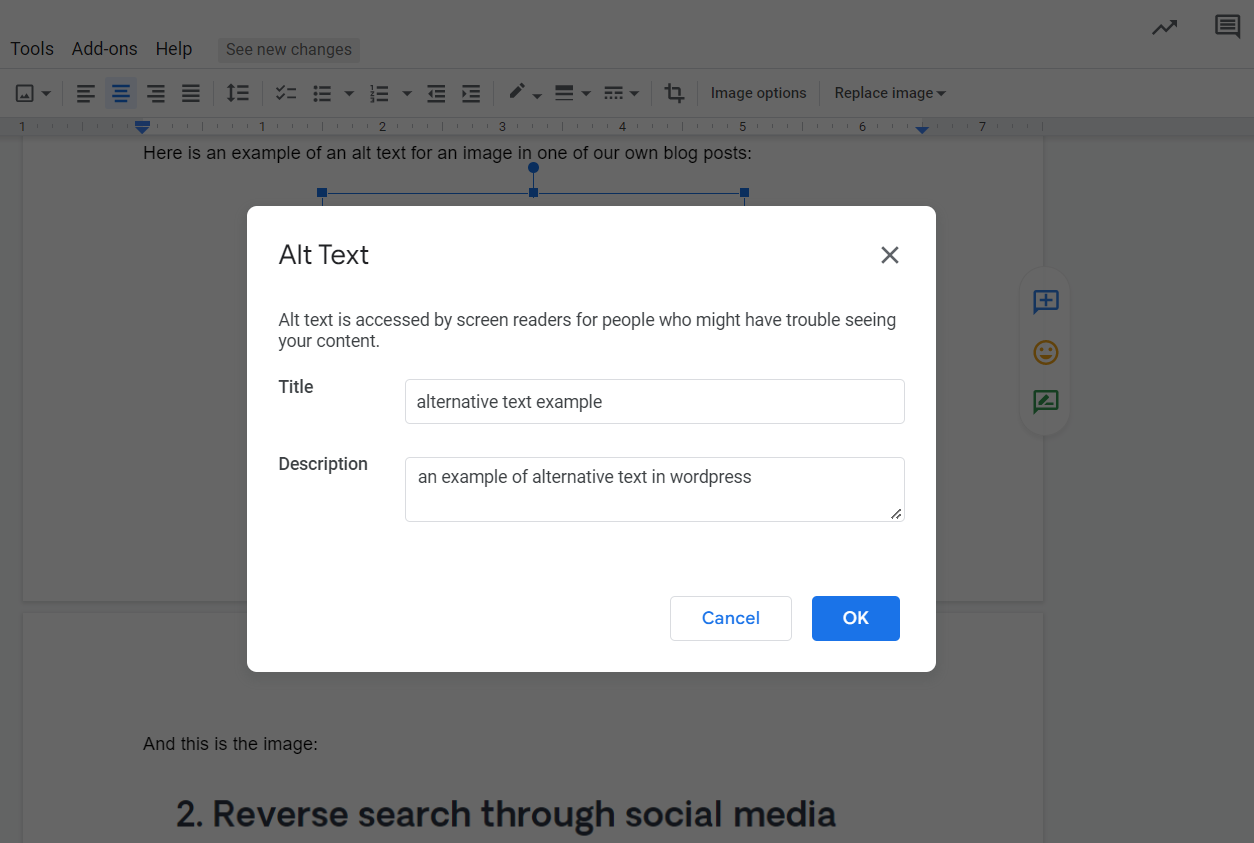Click the alt text explanation paragraph
The height and width of the screenshot is (843, 1254).
587,330
